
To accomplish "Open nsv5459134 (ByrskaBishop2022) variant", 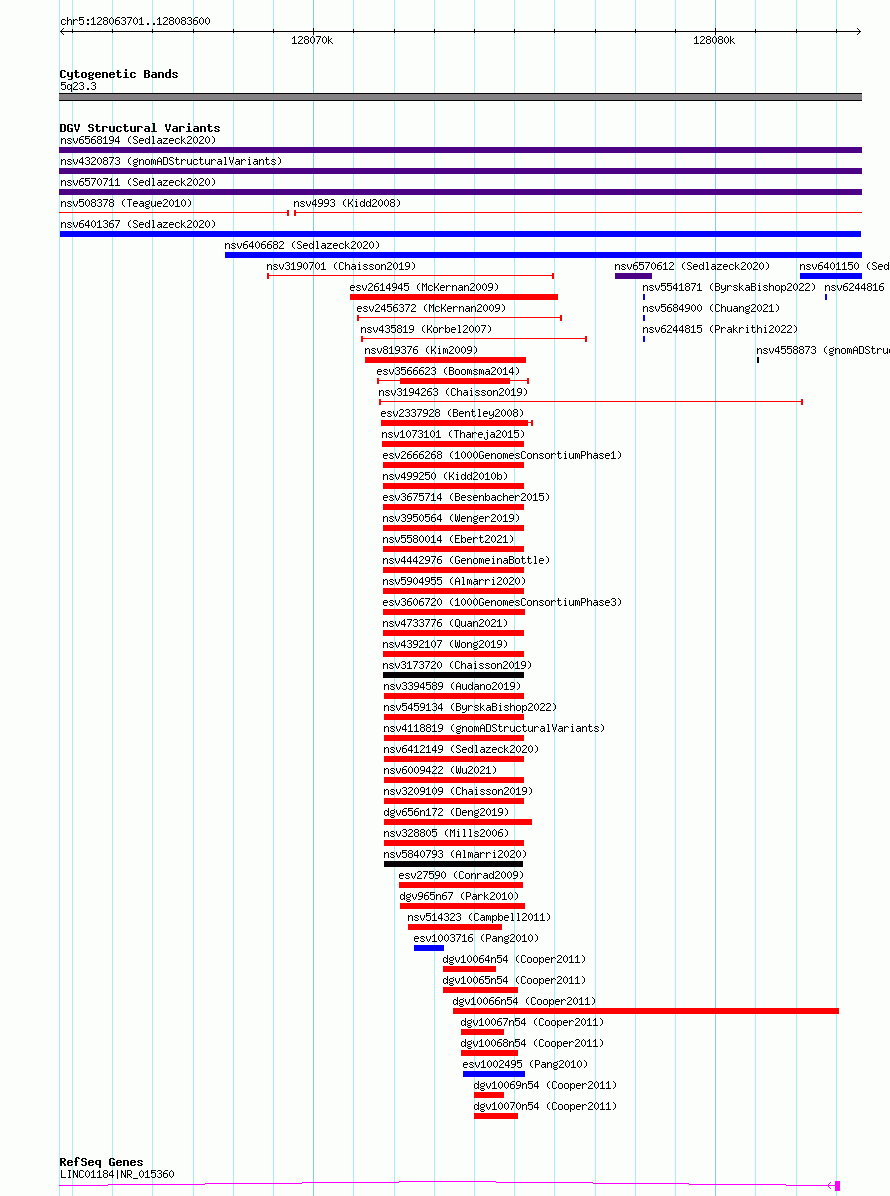I will [470, 707].
